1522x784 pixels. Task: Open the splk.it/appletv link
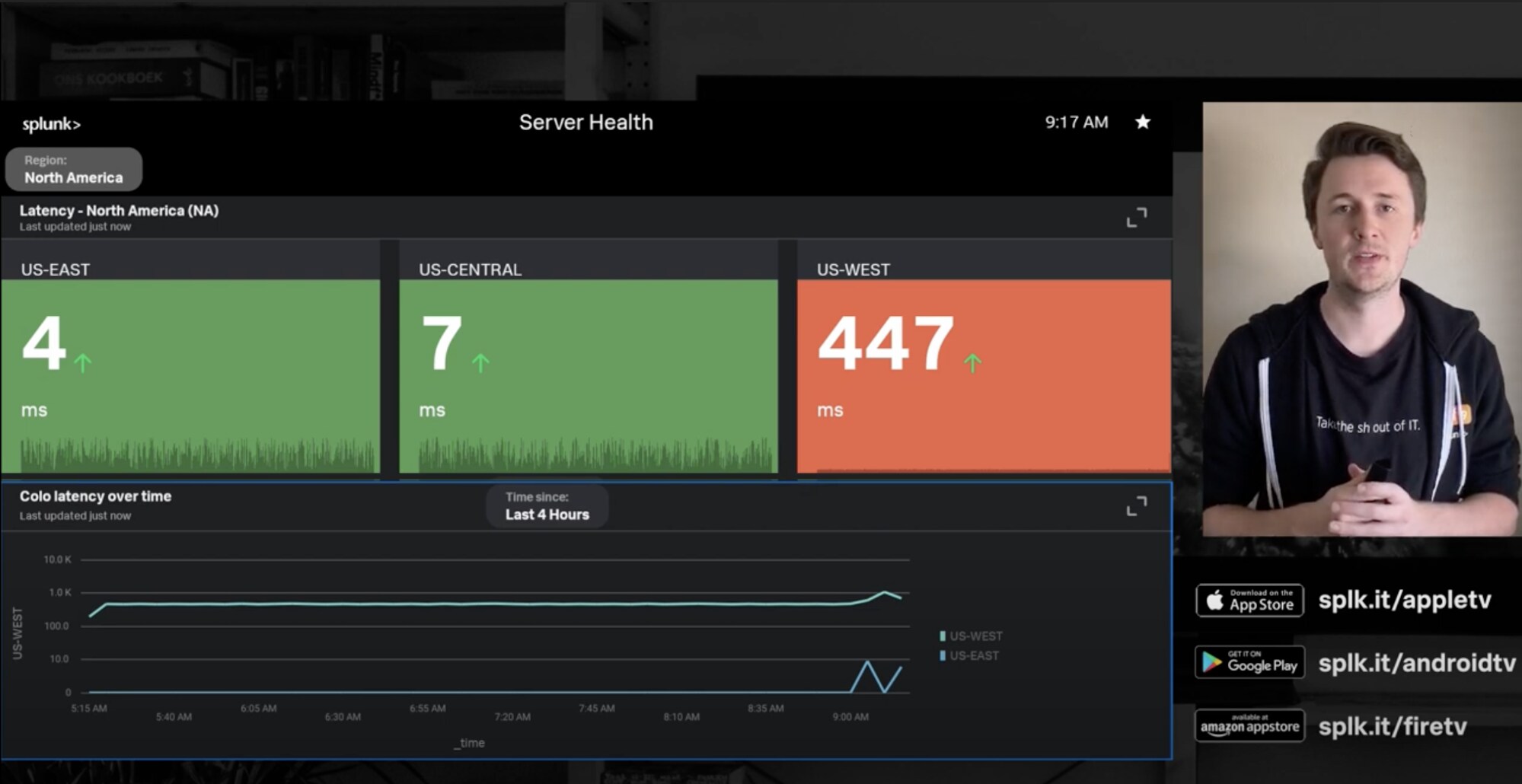coord(1405,600)
